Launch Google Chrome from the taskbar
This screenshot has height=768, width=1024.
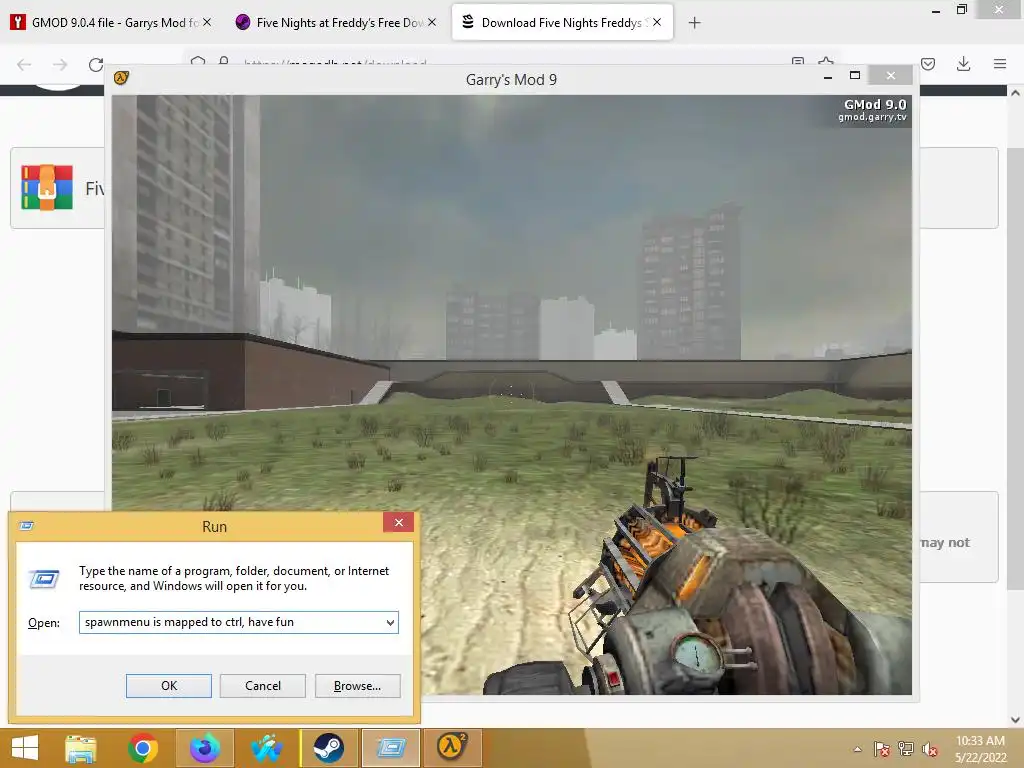click(142, 748)
